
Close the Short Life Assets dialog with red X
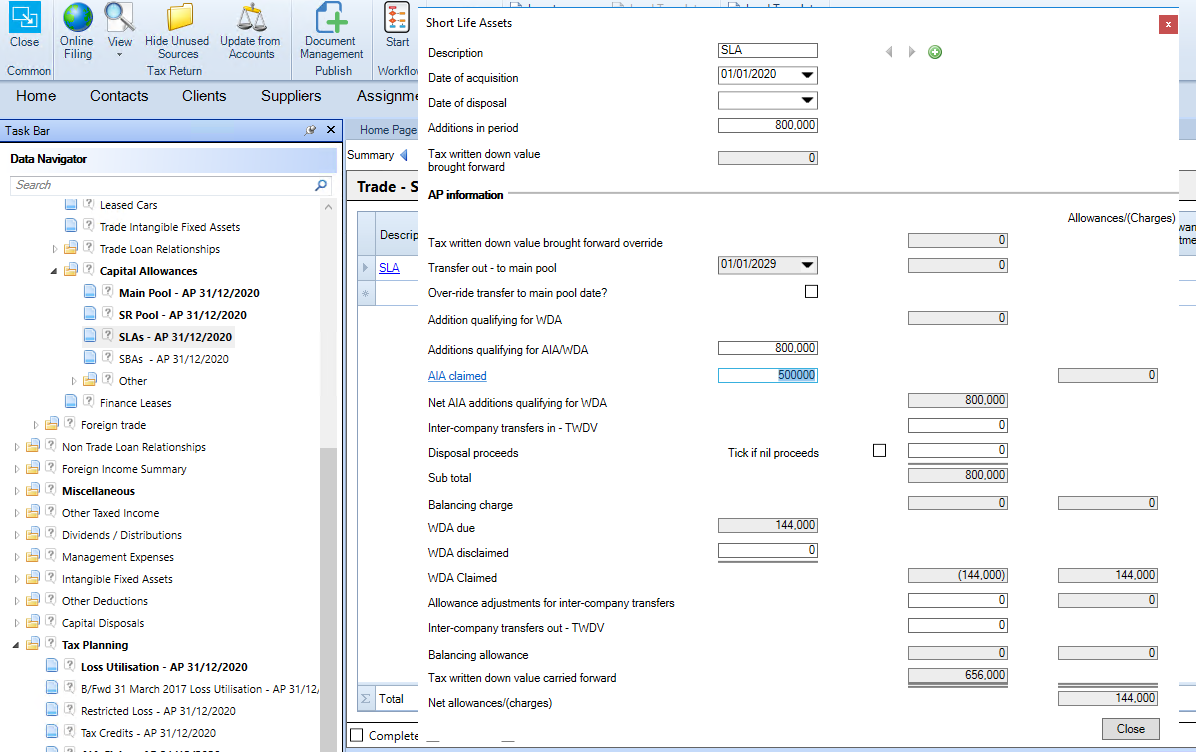point(1168,24)
